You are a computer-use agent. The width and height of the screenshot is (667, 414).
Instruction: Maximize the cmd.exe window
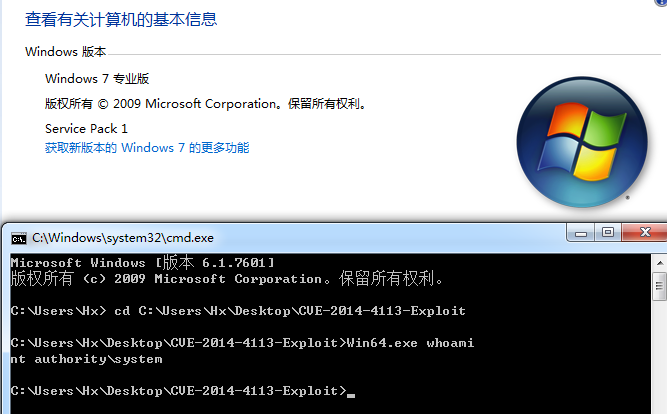(x=608, y=233)
